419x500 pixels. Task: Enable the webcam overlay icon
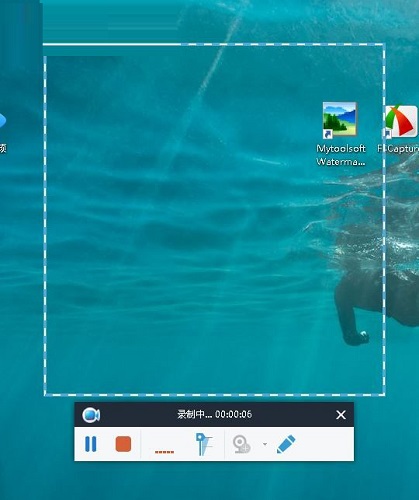click(241, 444)
